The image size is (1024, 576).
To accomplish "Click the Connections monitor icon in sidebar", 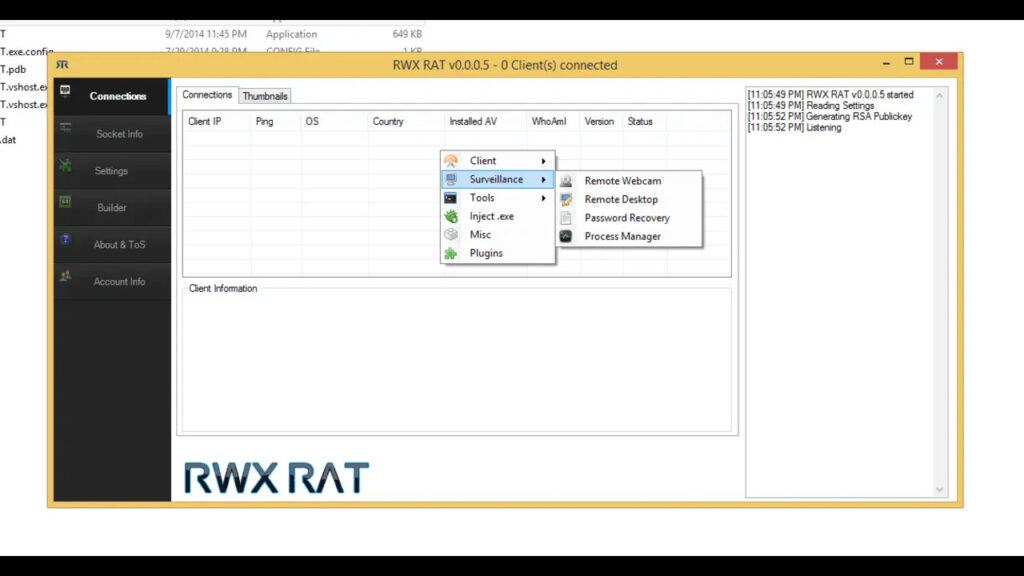I will (65, 90).
